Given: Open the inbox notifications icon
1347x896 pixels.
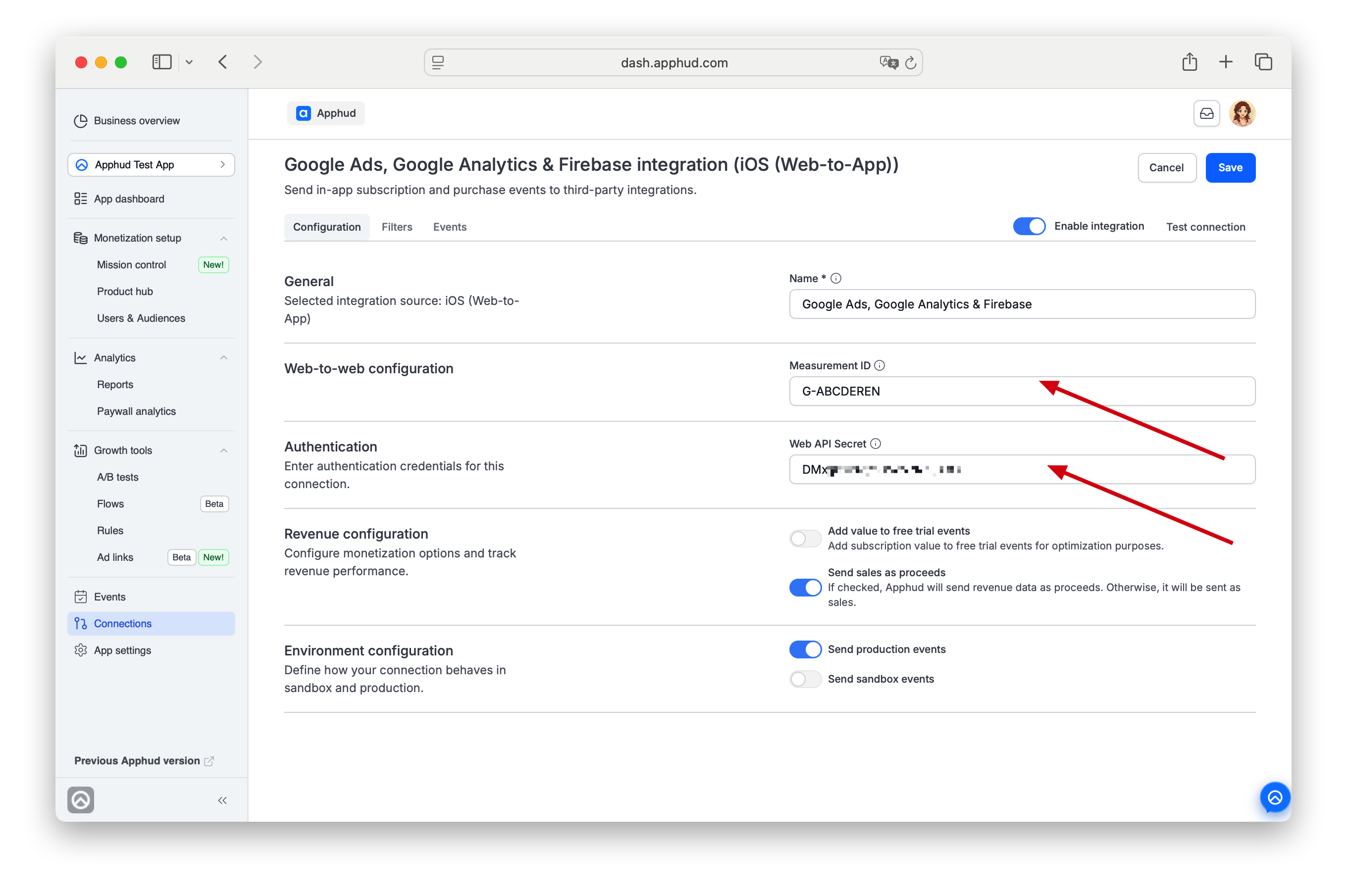Looking at the screenshot, I should (x=1206, y=113).
